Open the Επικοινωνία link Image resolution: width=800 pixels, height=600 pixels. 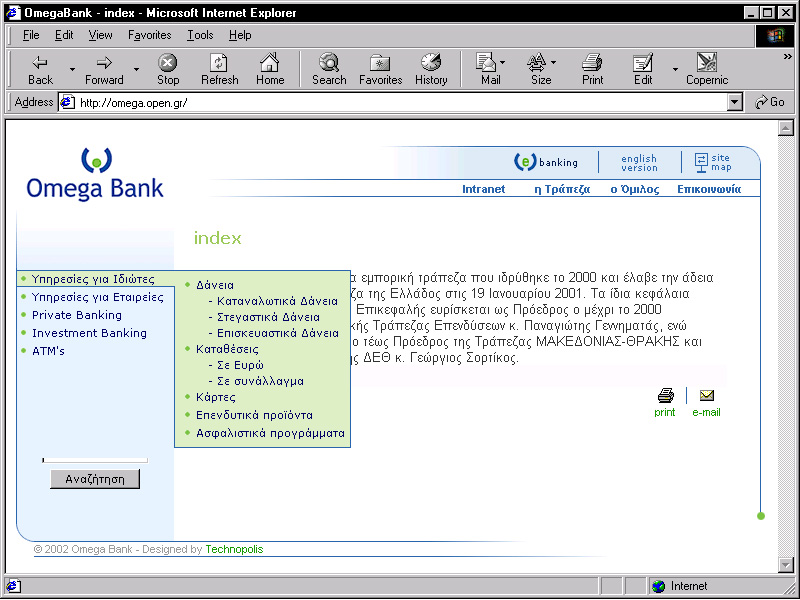pos(709,189)
